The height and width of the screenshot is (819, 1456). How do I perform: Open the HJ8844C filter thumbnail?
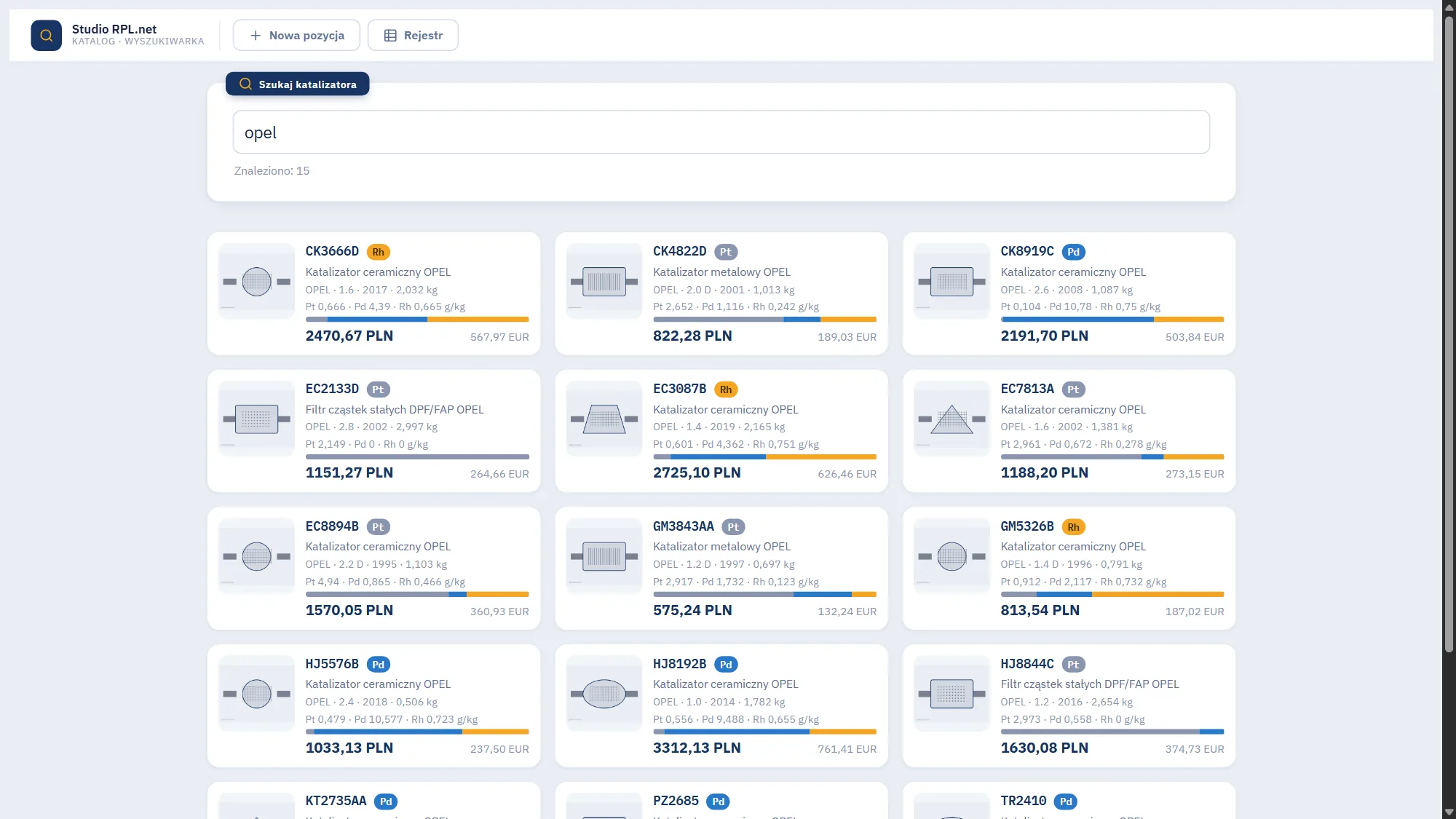(x=951, y=694)
